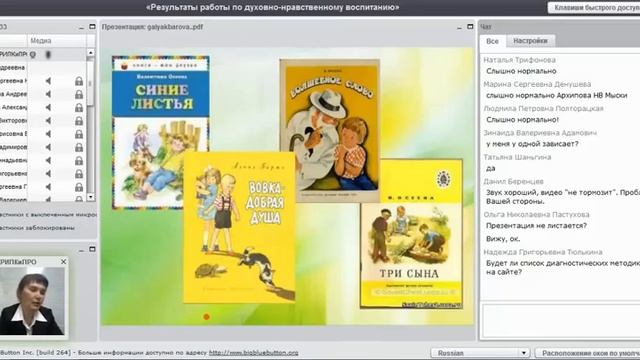Select chat sender 'Марина Сергеевна Денушева'
The height and width of the screenshot is (360, 640).
click(537, 84)
